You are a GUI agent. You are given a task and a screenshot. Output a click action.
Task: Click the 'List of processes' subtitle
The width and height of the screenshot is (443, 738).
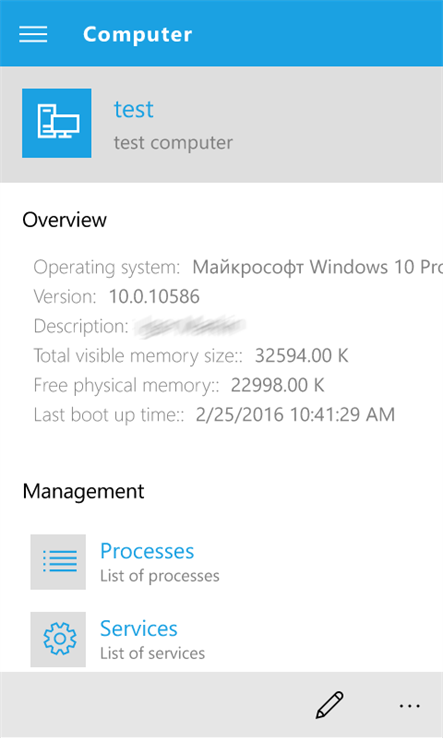[x=160, y=576]
